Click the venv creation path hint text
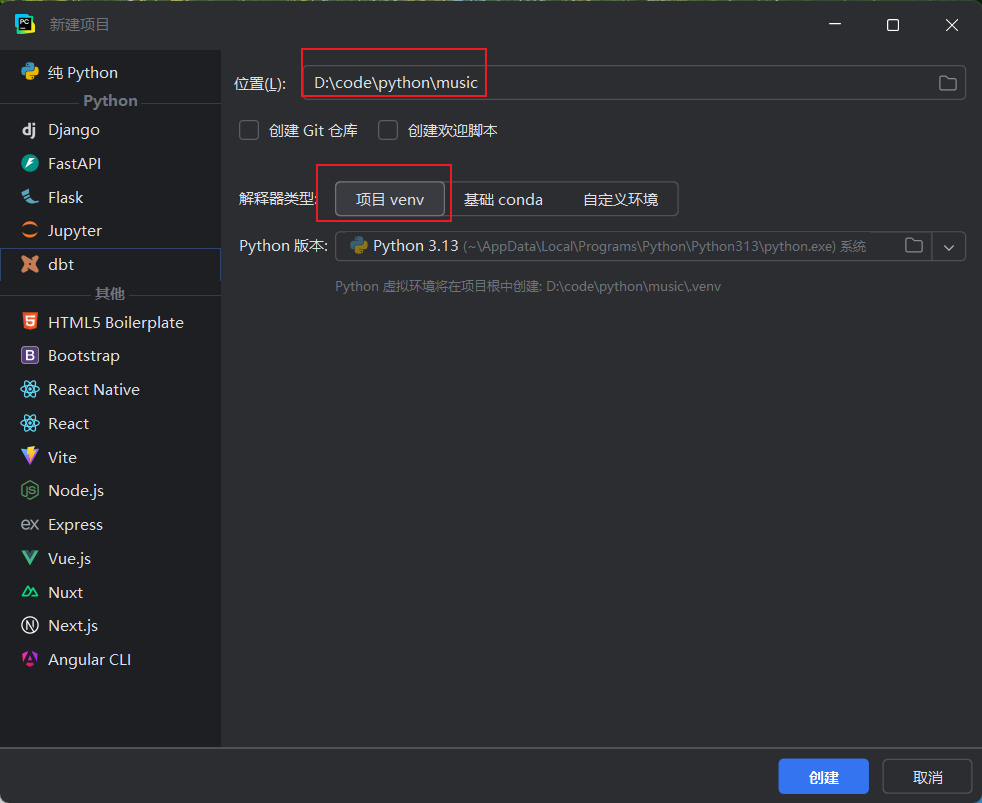This screenshot has width=982, height=803. point(527,286)
